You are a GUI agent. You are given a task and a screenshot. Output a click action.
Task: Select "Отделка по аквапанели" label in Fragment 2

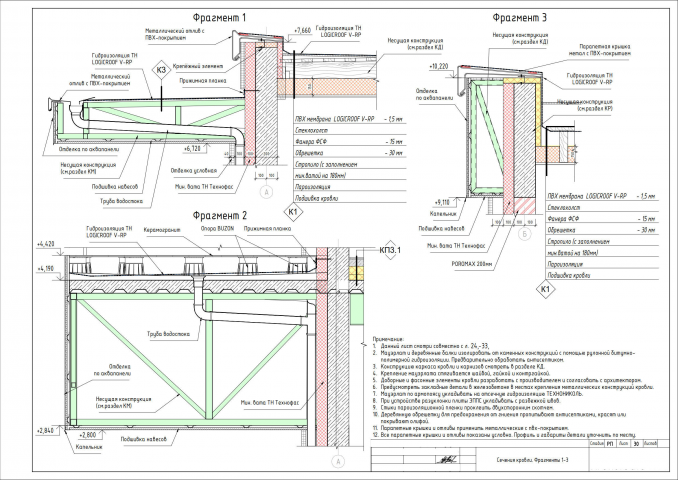click(114, 370)
